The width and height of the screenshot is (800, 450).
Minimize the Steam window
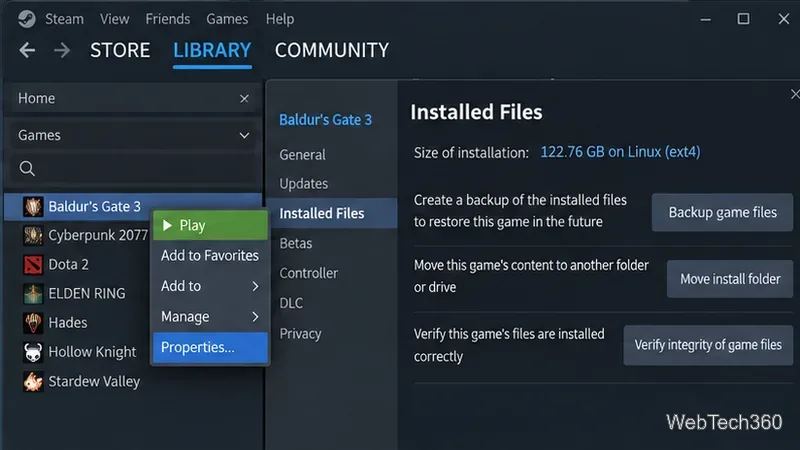706,19
